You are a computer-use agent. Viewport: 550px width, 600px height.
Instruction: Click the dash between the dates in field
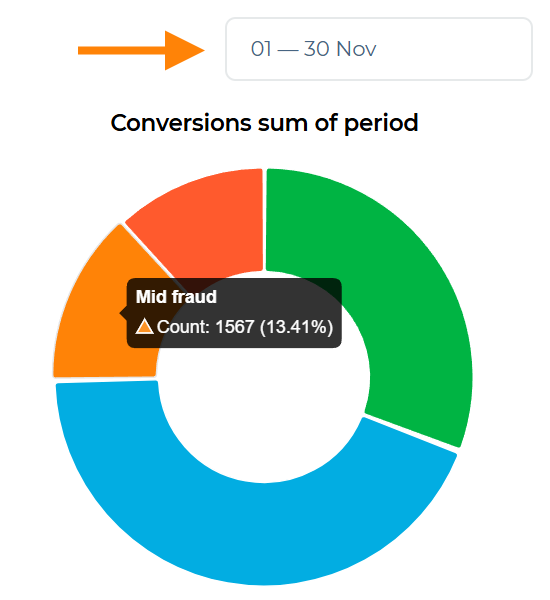coord(288,50)
